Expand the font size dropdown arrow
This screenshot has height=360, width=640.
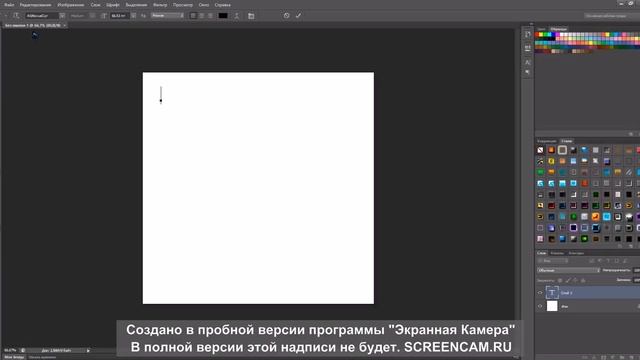coord(133,16)
